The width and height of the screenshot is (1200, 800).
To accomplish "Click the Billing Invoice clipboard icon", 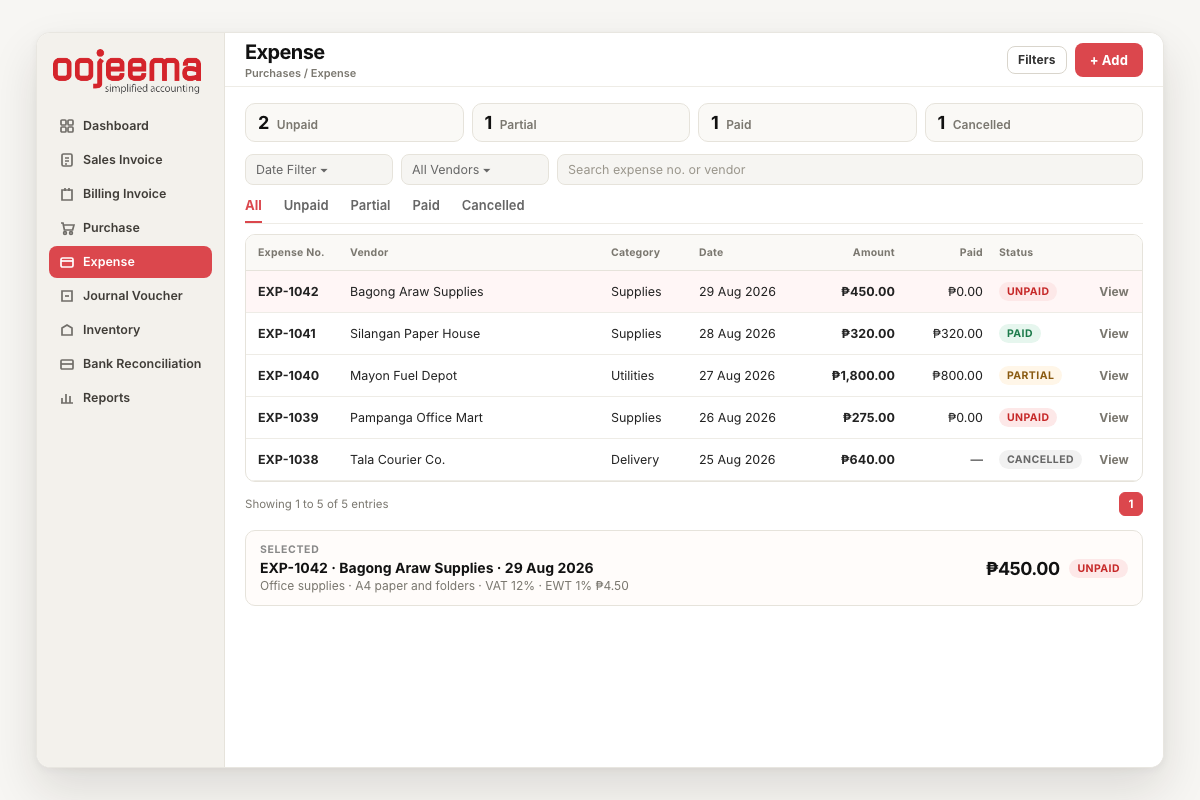I will click(x=67, y=194).
